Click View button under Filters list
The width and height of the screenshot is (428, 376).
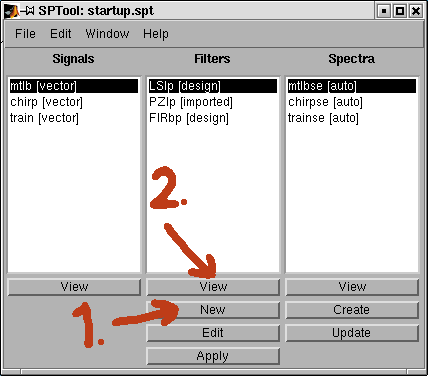(213, 287)
